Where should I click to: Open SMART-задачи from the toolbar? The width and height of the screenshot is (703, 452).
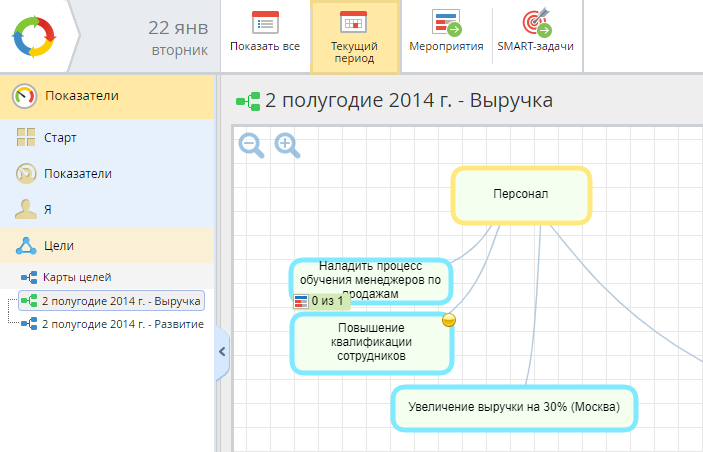536,36
